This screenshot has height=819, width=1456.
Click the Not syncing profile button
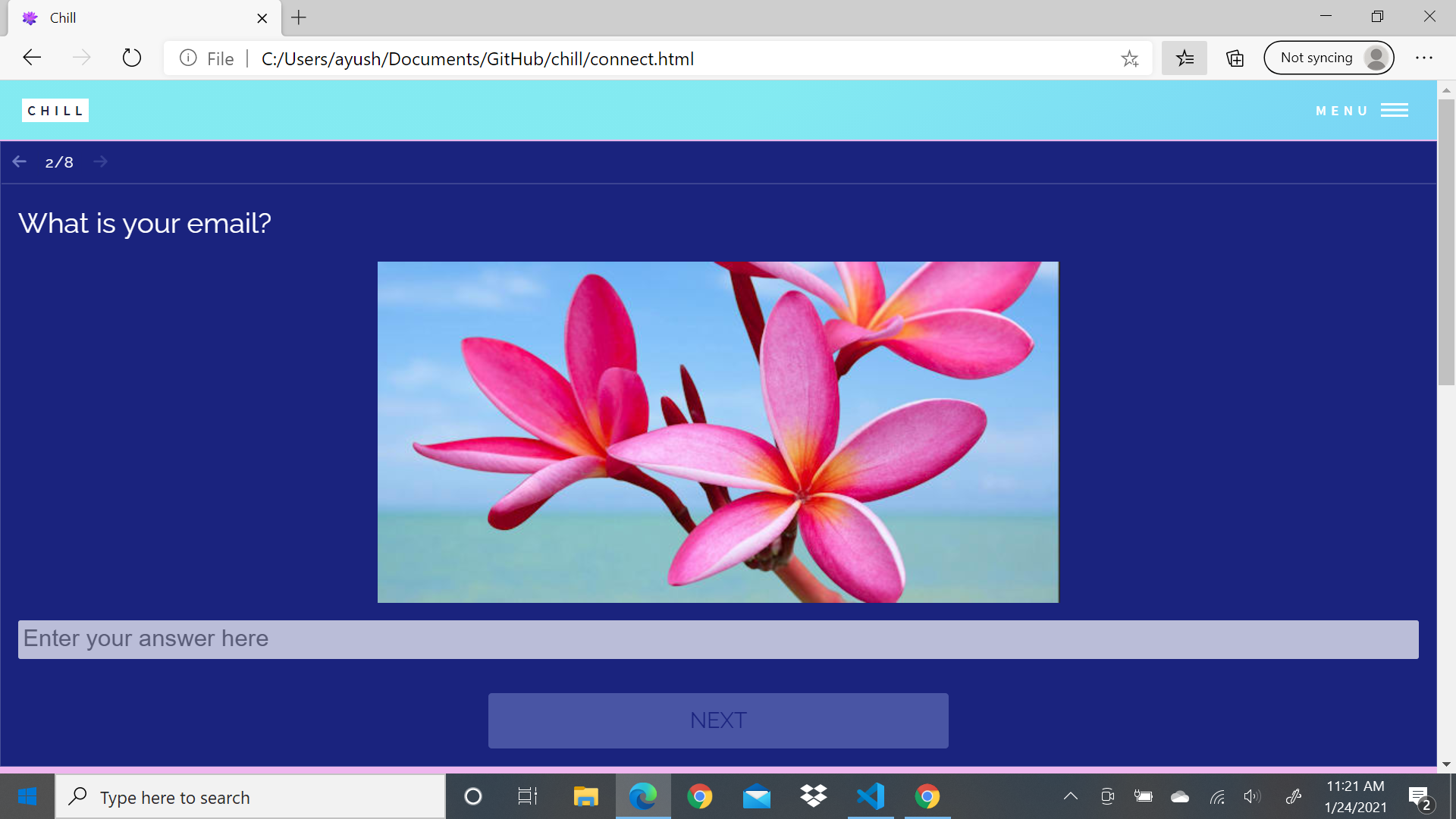1329,58
